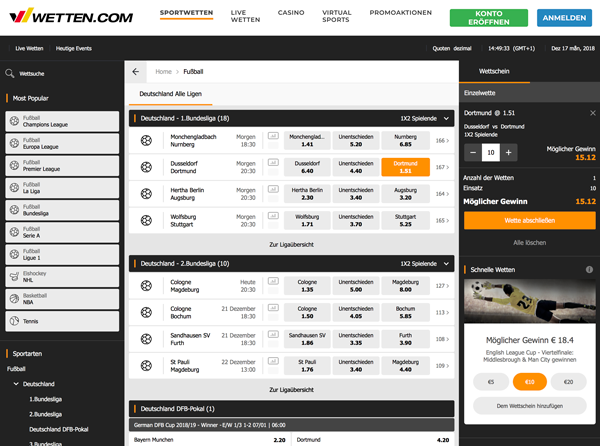Viewport: 600px width, 446px height.
Task: Change Quoten dezimal odds format
Action: [452, 49]
